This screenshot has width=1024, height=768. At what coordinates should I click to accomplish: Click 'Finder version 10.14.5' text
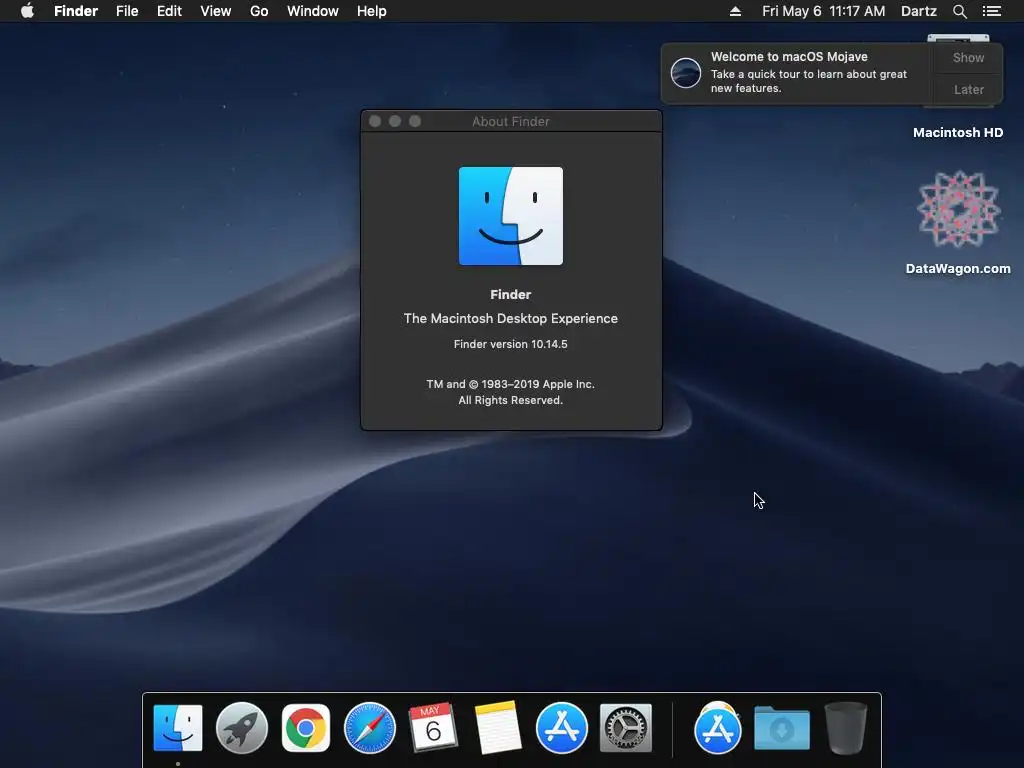click(511, 344)
